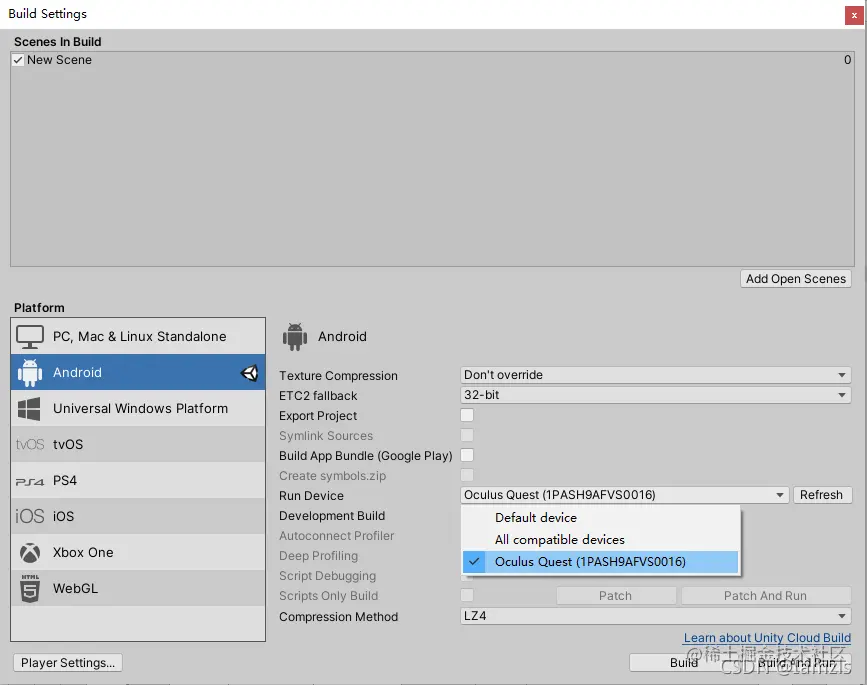Click the Build button
Image resolution: width=867 pixels, height=685 pixels.
(x=684, y=662)
